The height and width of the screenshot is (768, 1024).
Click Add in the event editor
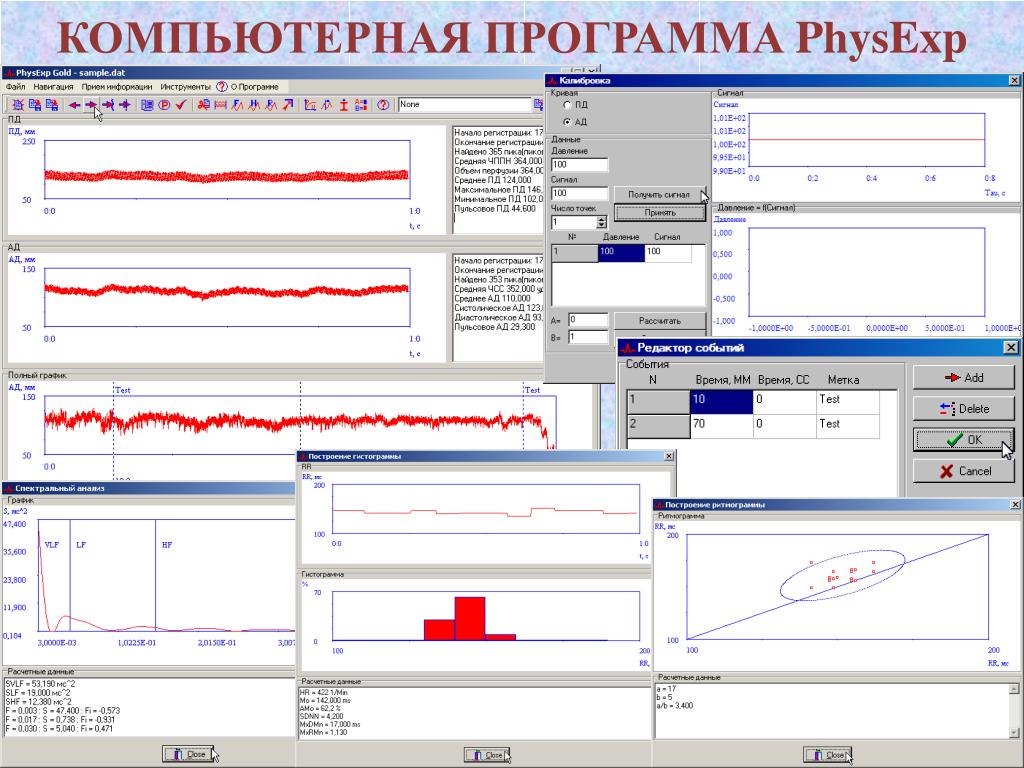[x=963, y=377]
